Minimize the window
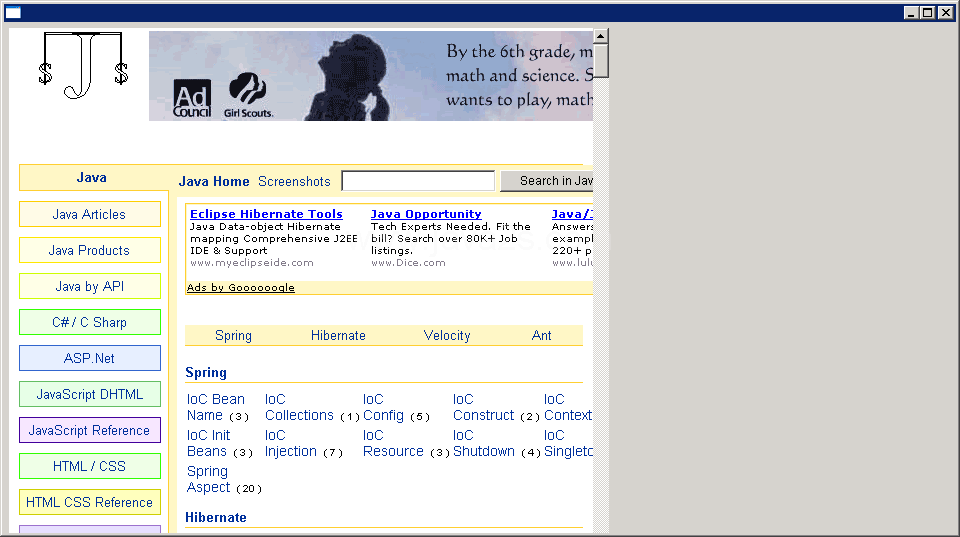The height and width of the screenshot is (537, 960). 911,12
